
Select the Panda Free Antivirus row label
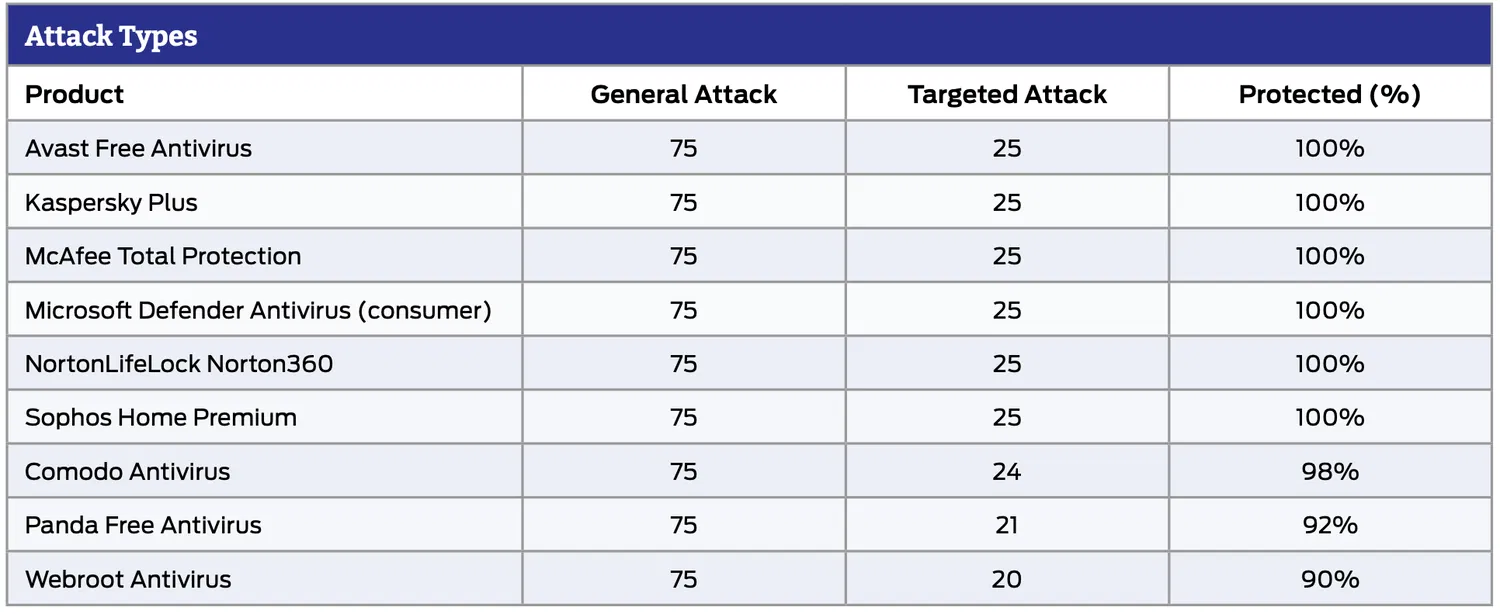click(x=143, y=526)
